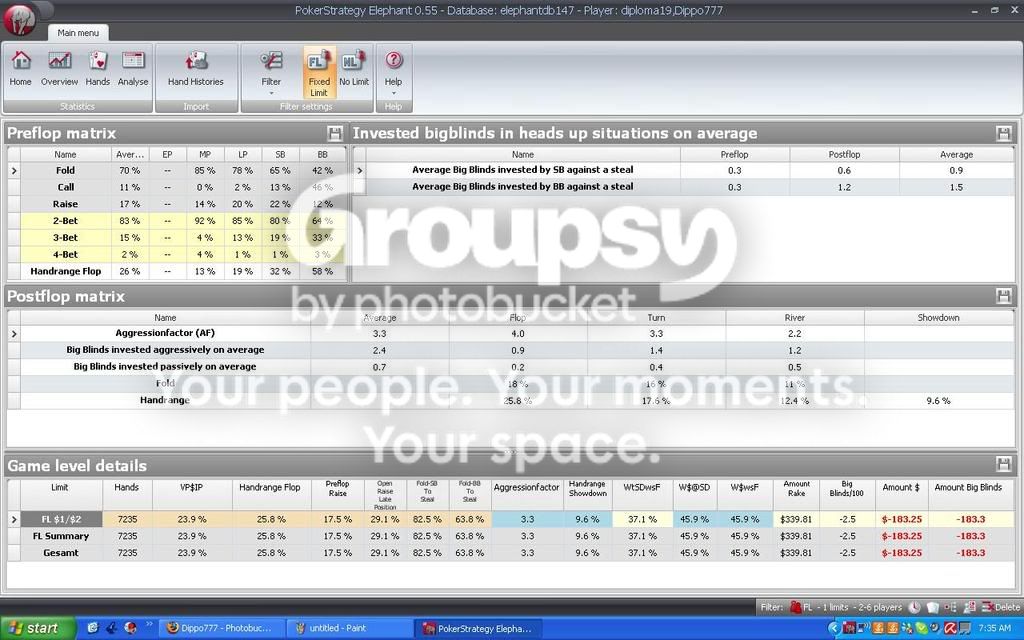This screenshot has height=640, width=1024.
Task: Click the River column header
Action: click(x=794, y=318)
